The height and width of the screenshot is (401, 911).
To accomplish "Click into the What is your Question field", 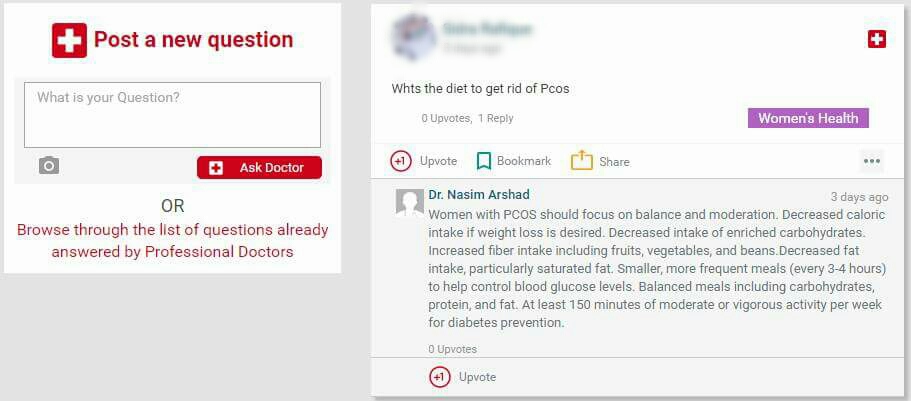I will (172, 114).
